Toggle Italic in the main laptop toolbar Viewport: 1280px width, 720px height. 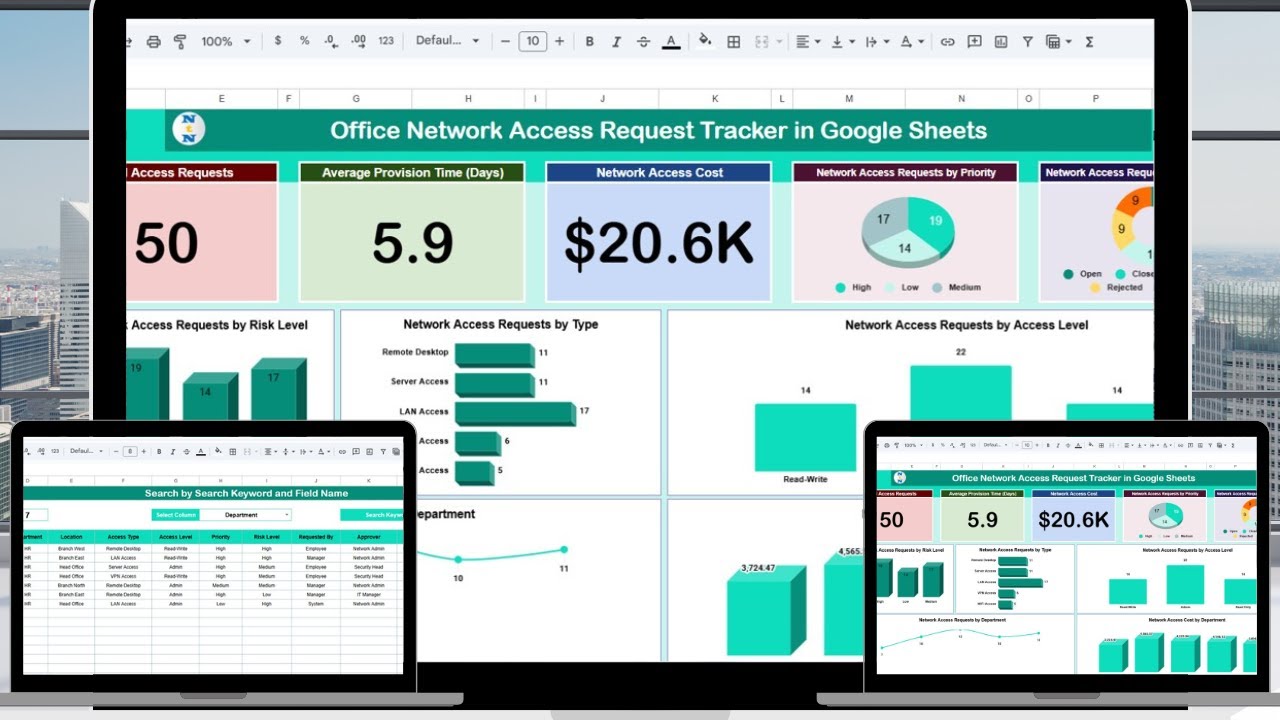[616, 41]
